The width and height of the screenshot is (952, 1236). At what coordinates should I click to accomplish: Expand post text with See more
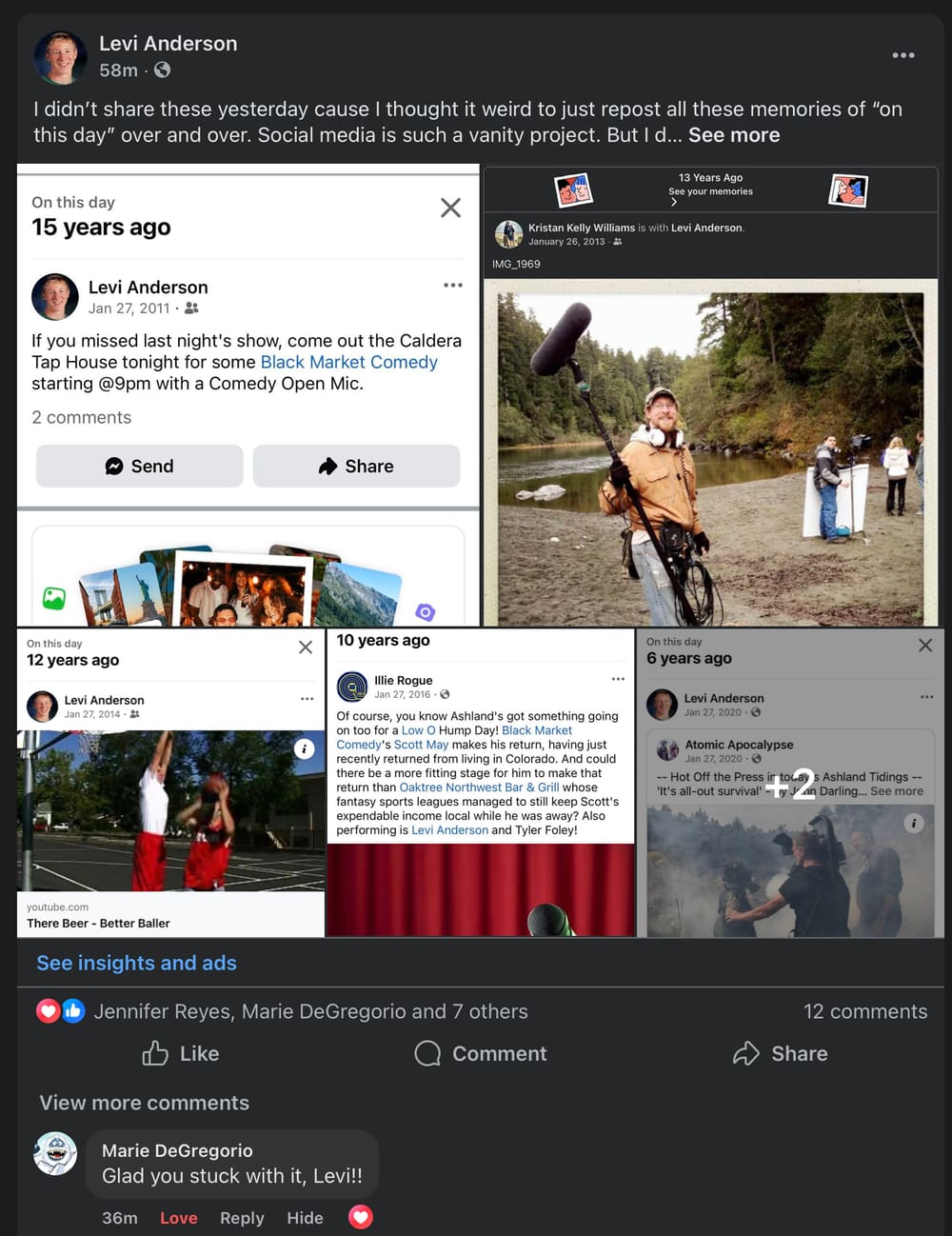734,135
